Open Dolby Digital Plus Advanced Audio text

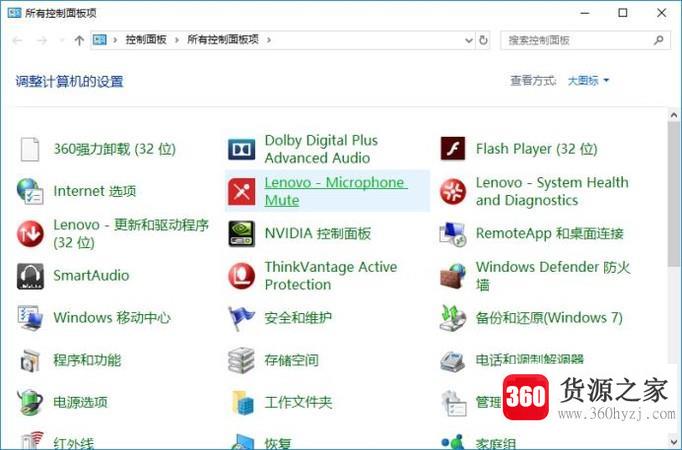321,149
